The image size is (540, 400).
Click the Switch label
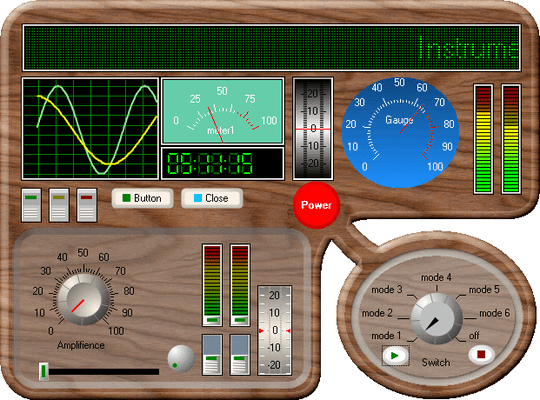coord(436,362)
